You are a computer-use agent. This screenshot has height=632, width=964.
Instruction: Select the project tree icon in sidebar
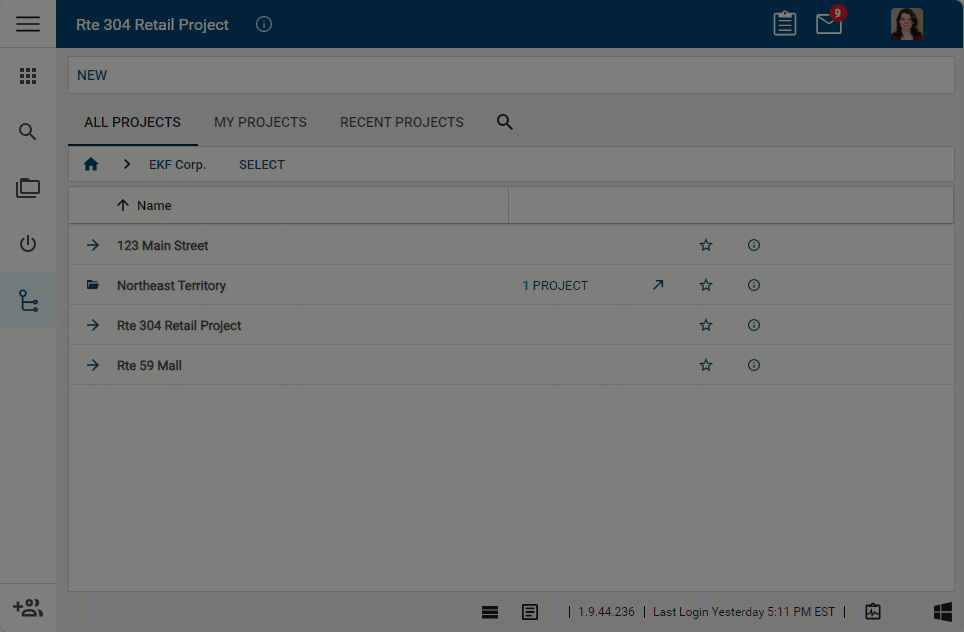28,301
